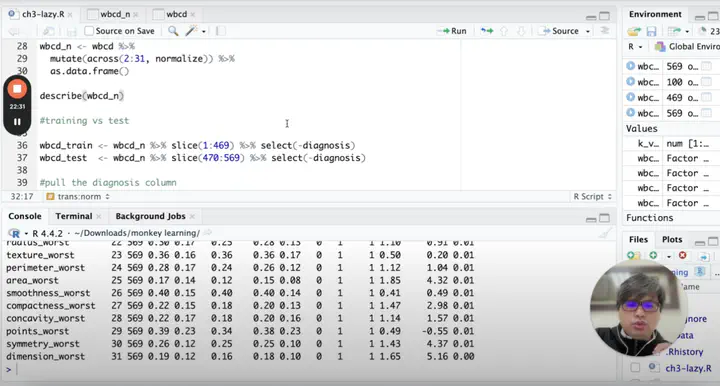View table for the 100 obs data frame
Viewport: 720px width, 386px height.
(707, 82)
